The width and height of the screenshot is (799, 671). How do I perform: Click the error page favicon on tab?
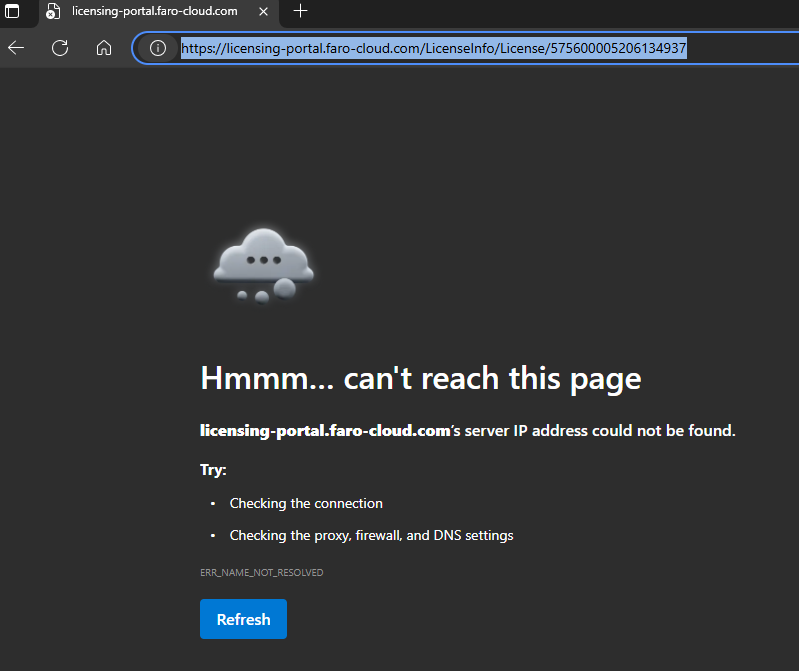(x=53, y=11)
